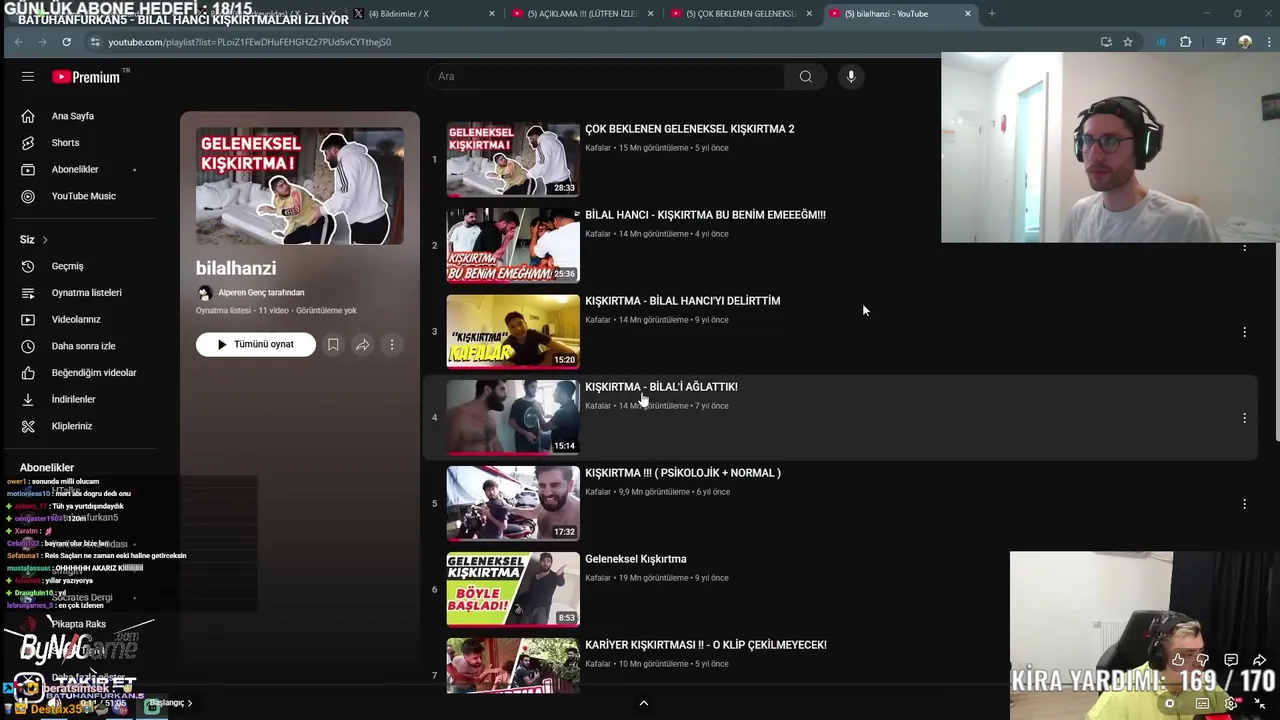The height and width of the screenshot is (720, 1280).
Task: Exit fullscreen in video player
Action: tap(1259, 703)
